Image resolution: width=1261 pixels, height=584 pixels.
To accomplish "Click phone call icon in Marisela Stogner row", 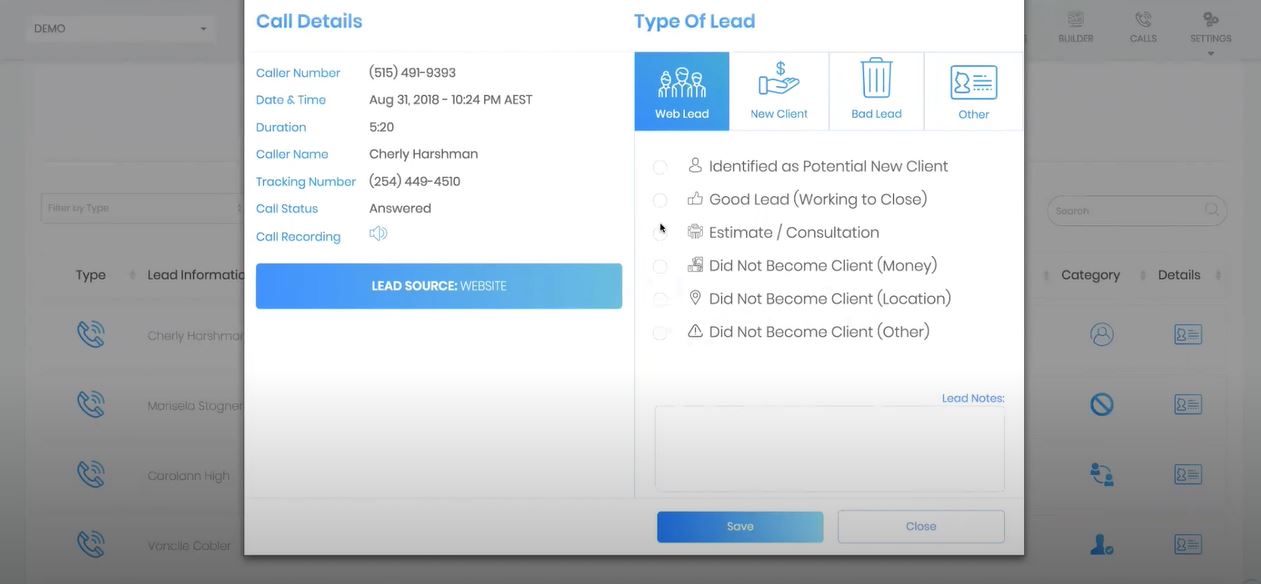I will coord(91,405).
